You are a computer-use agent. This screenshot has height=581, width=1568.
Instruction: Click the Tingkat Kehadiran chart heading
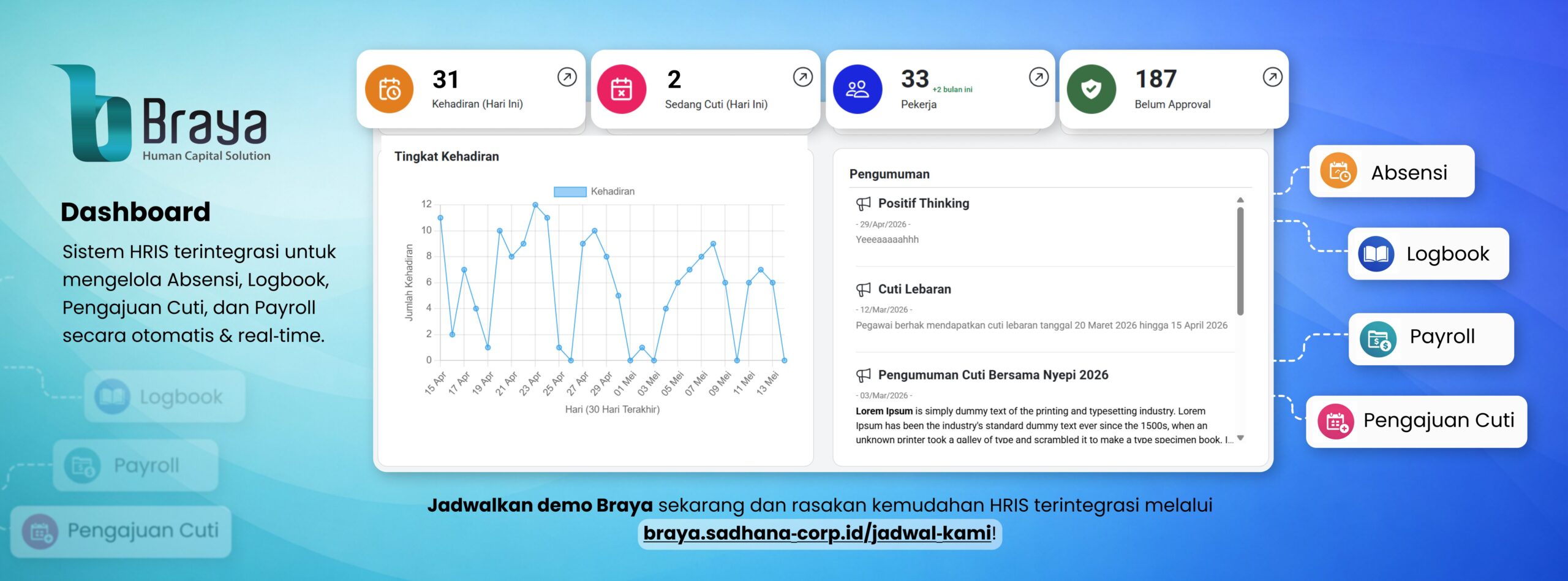447,156
